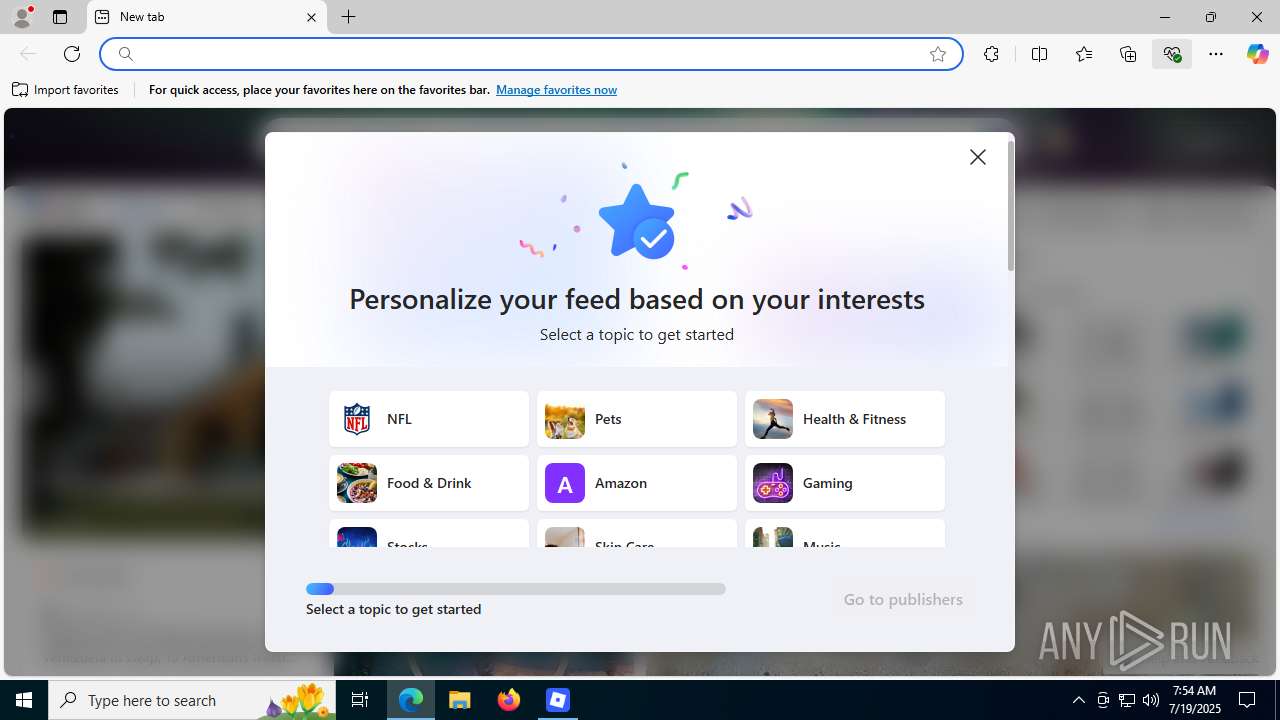
Task: Select the New tab browser tab
Action: [x=207, y=17]
